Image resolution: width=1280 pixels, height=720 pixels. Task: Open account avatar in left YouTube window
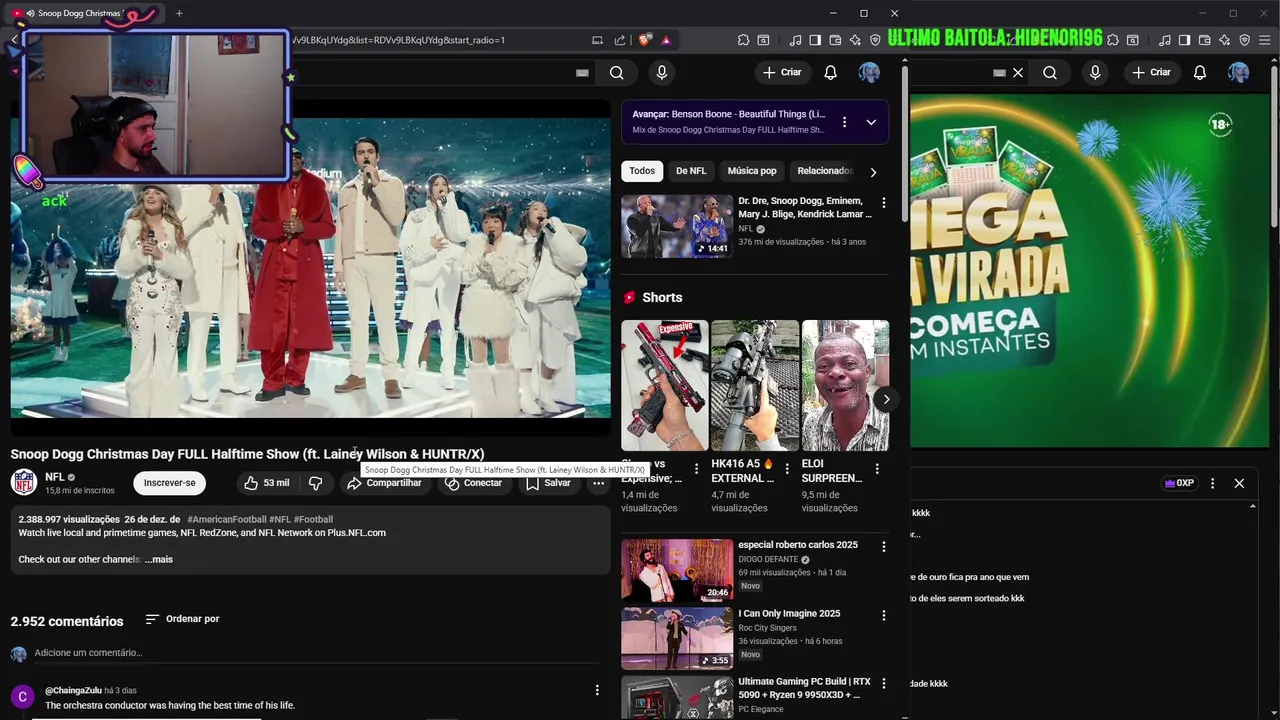pos(869,72)
